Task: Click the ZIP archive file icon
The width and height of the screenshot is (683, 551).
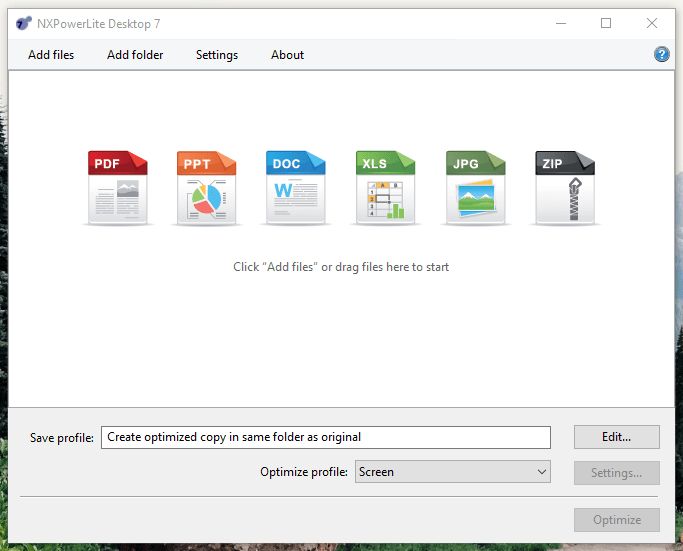Action: (565, 188)
